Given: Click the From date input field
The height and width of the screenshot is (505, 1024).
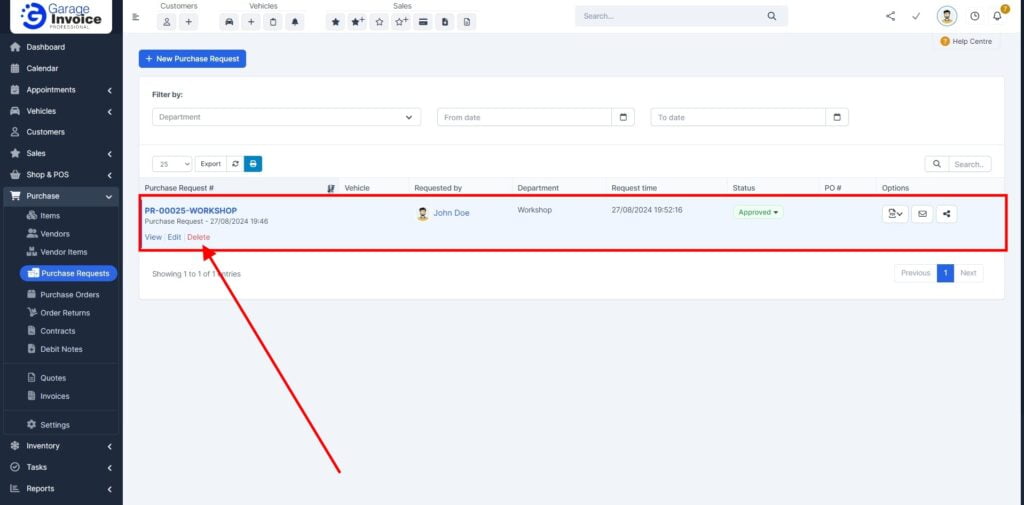Looking at the screenshot, I should click(x=523, y=117).
